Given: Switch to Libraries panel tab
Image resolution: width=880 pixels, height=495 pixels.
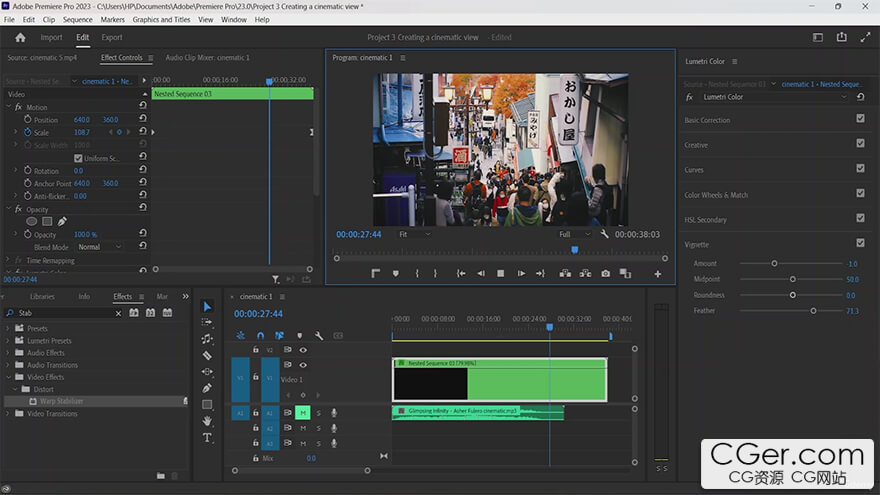Looking at the screenshot, I should pos(42,296).
